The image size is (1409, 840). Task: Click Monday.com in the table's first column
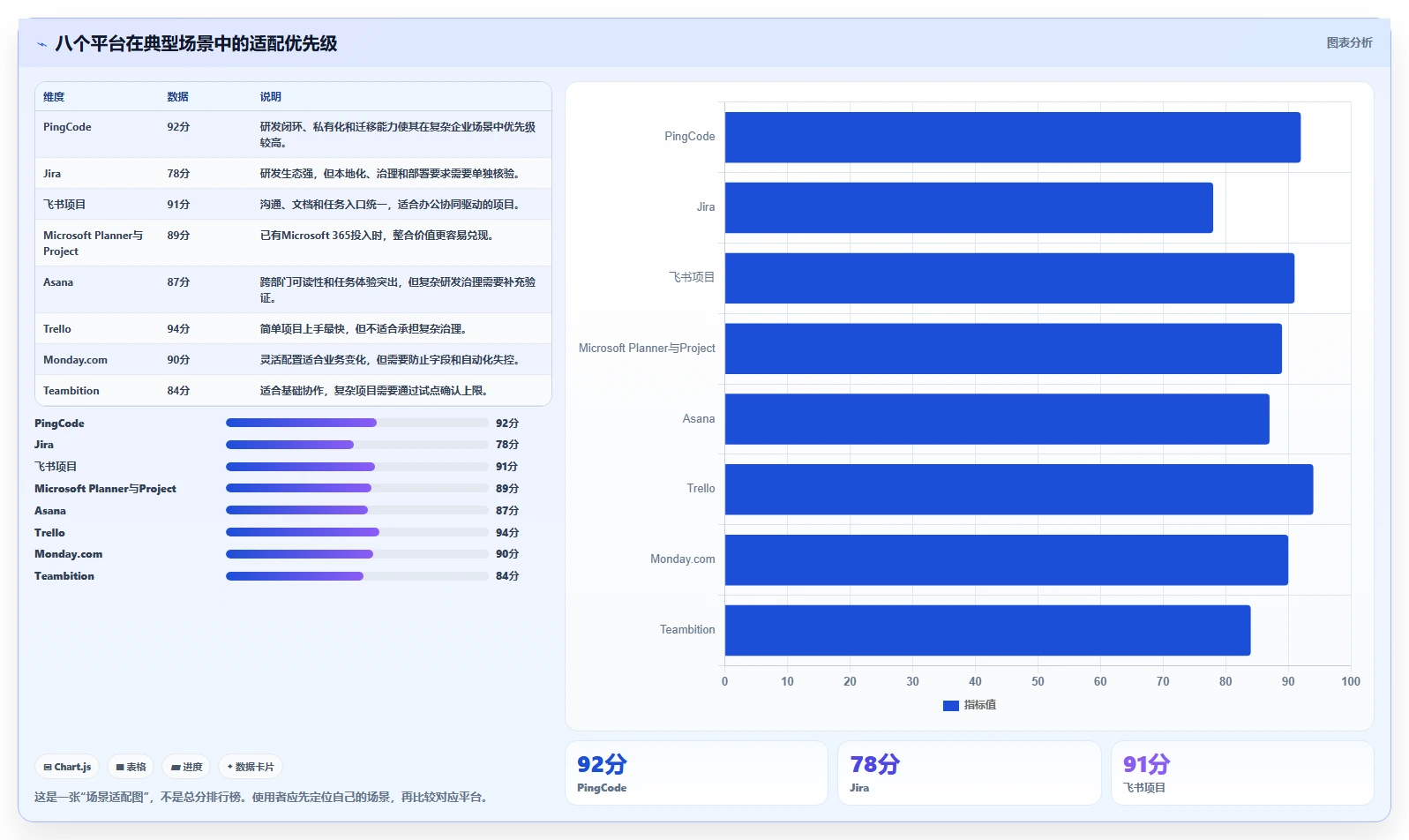point(75,360)
